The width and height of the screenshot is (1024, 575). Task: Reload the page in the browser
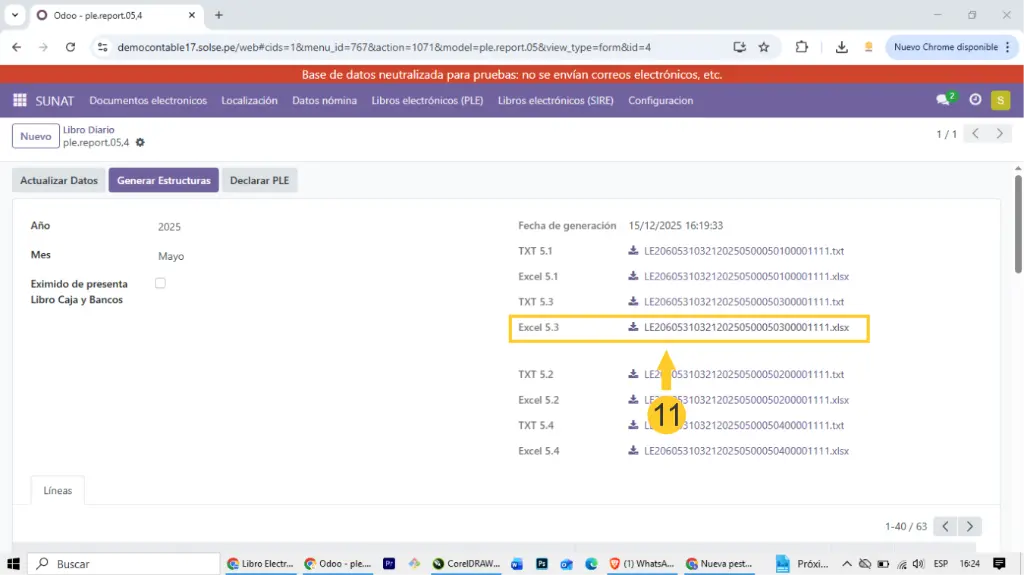(x=70, y=47)
